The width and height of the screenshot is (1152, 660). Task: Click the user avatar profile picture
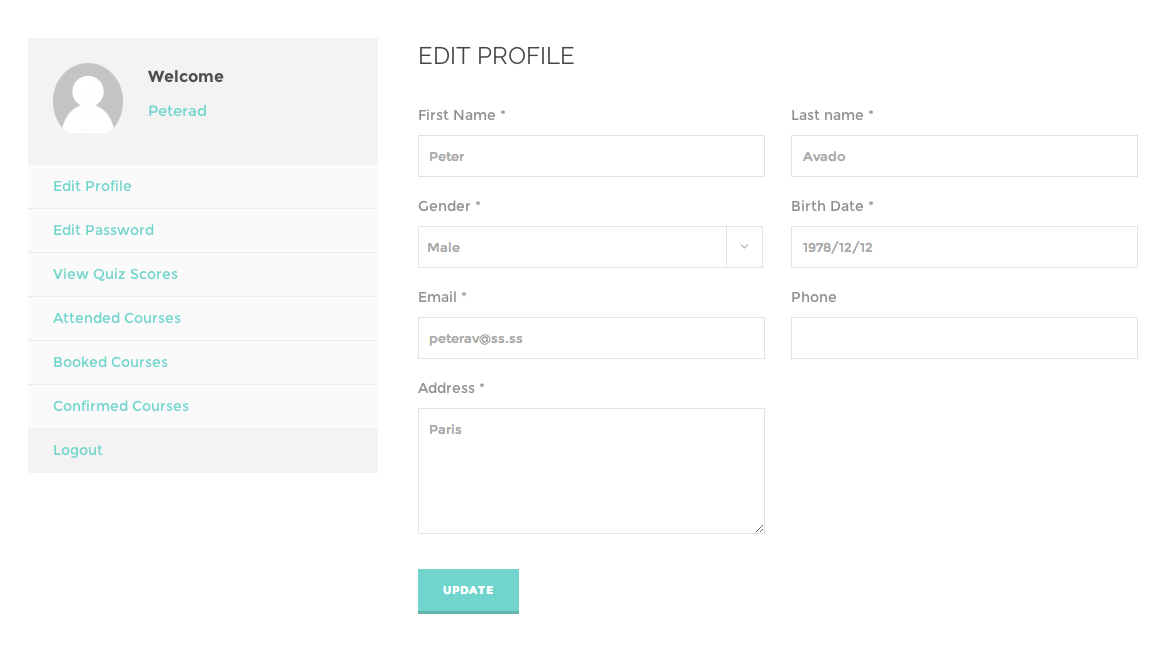(x=88, y=98)
